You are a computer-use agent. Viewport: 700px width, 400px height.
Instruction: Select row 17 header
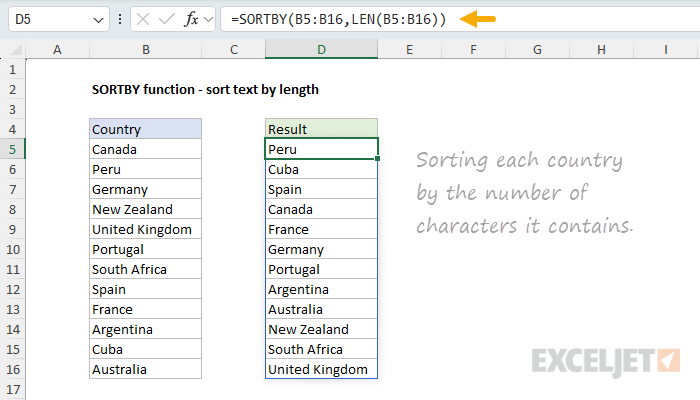click(x=12, y=389)
